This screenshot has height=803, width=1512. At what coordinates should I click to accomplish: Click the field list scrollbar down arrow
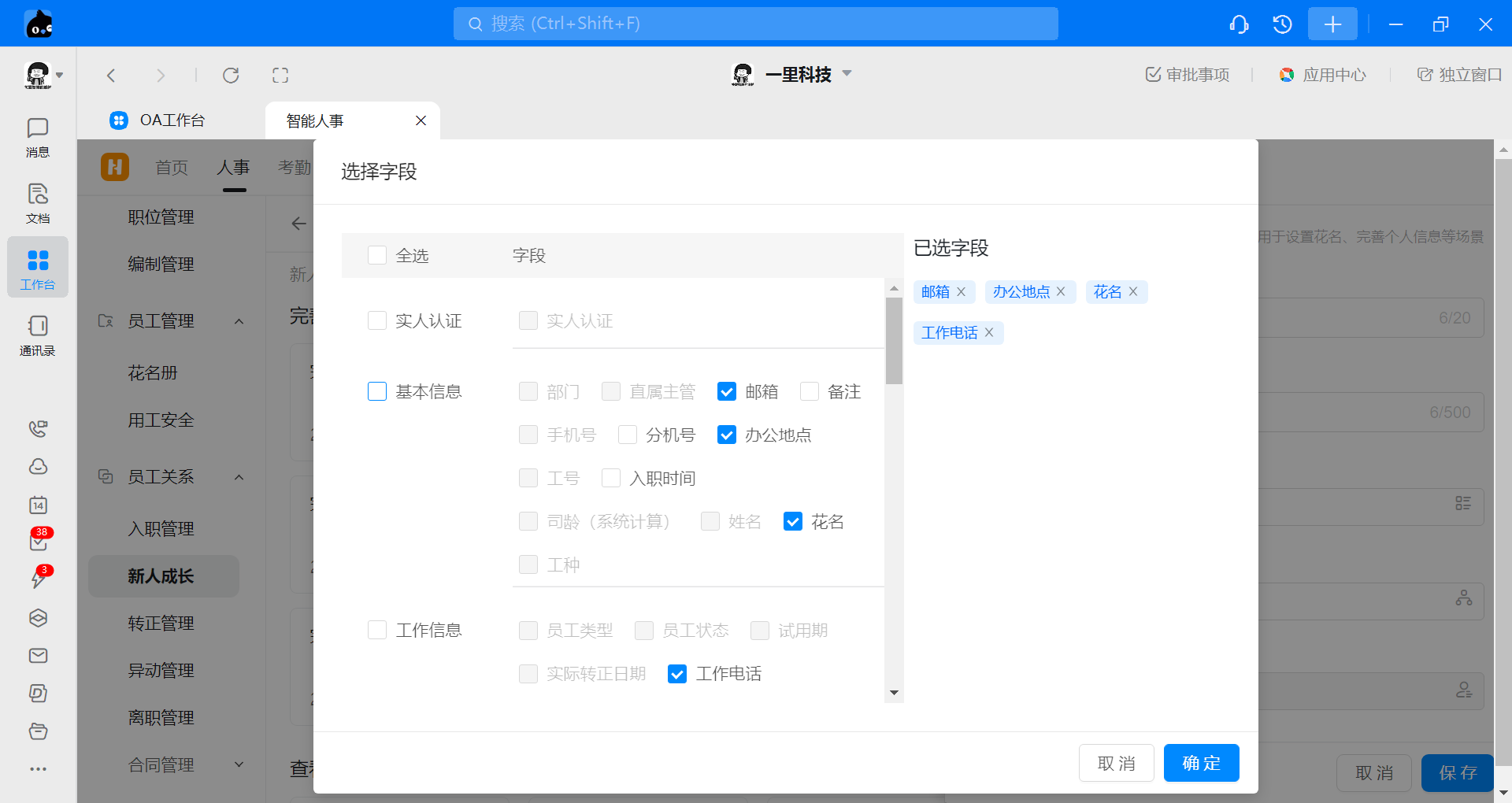pyautogui.click(x=894, y=693)
